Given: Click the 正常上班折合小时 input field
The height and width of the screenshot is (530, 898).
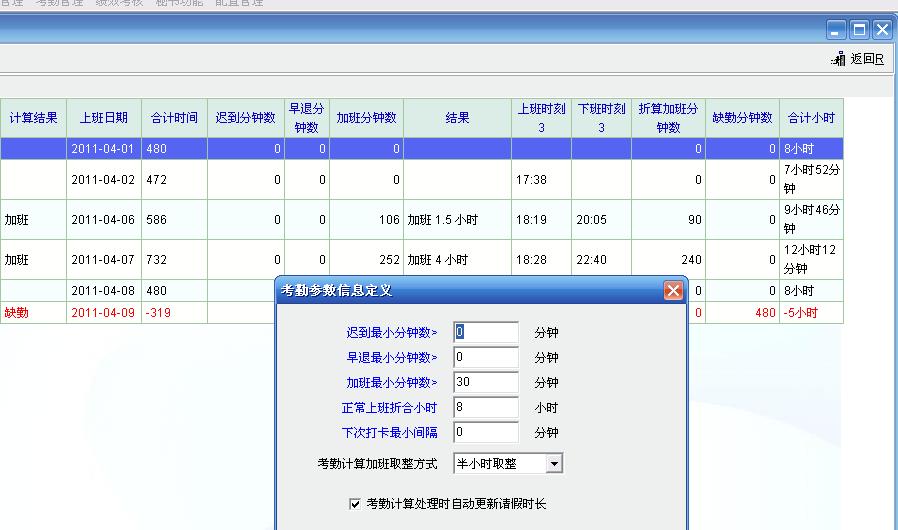Looking at the screenshot, I should pyautogui.click(x=486, y=408).
